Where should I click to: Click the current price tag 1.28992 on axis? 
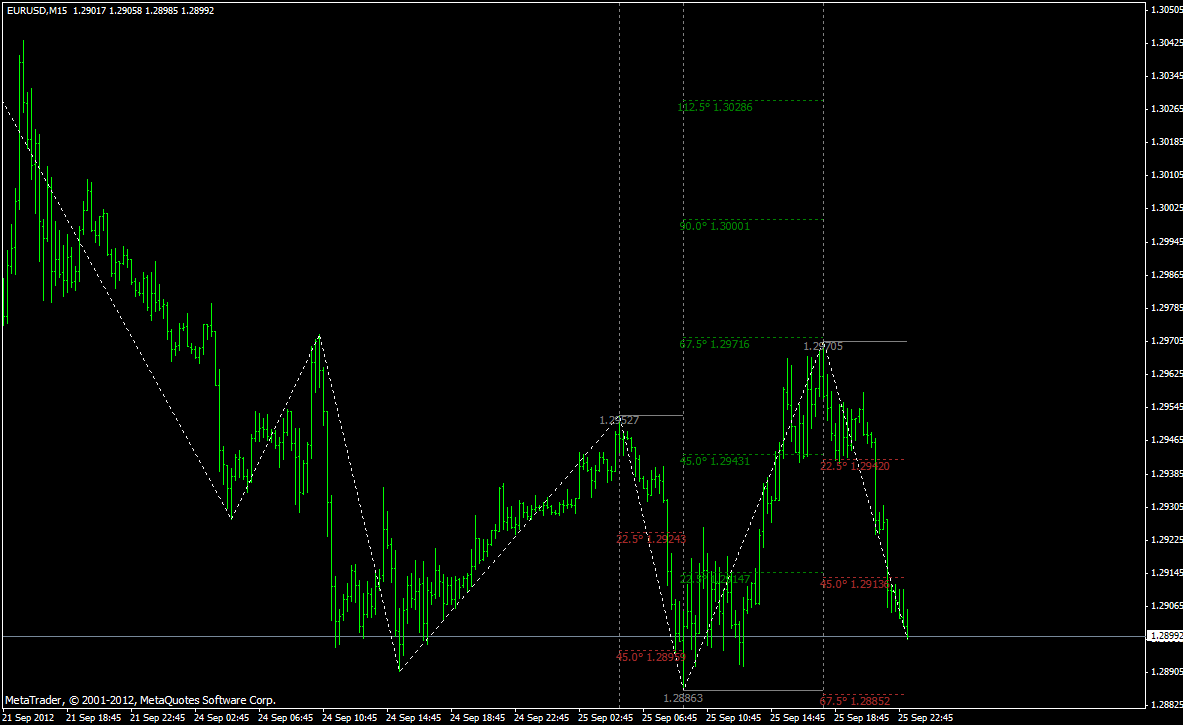coord(1166,636)
